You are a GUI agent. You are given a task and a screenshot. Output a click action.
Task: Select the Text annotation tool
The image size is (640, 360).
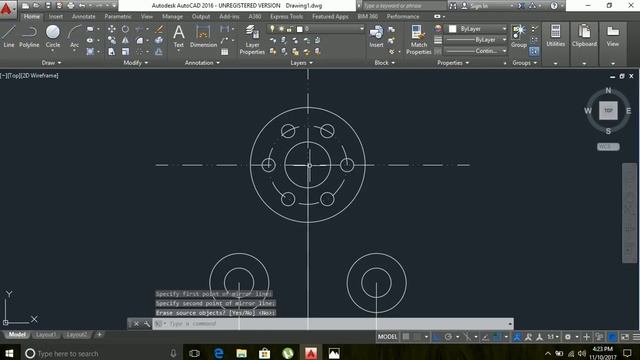(179, 36)
